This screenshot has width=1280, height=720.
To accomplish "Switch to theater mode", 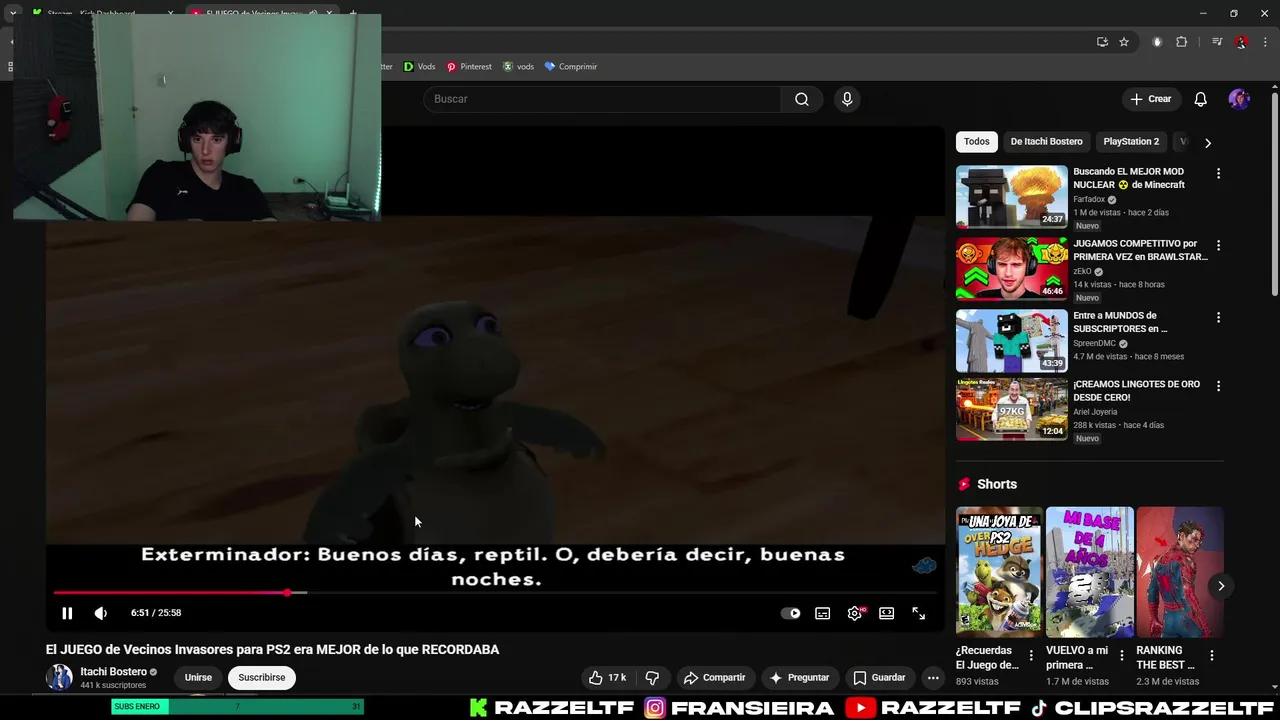I will pyautogui.click(x=886, y=613).
